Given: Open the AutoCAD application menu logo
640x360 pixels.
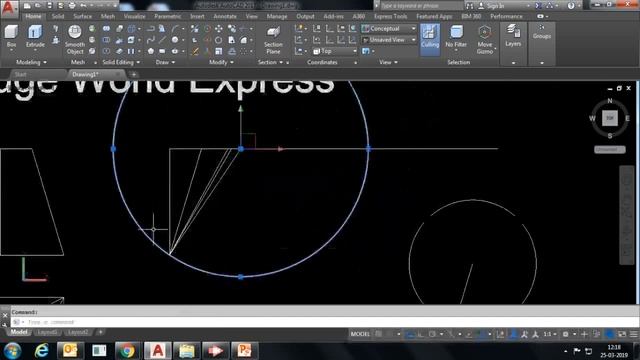Looking at the screenshot, I should [9, 8].
